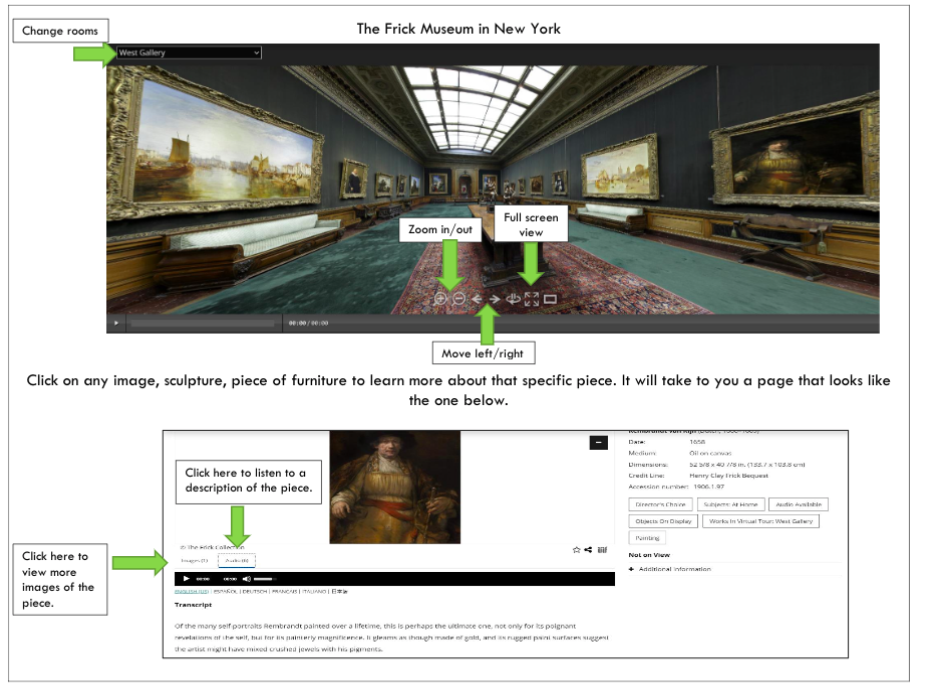Click the IIIF icon beside share
The width and height of the screenshot is (928, 700).
[602, 550]
